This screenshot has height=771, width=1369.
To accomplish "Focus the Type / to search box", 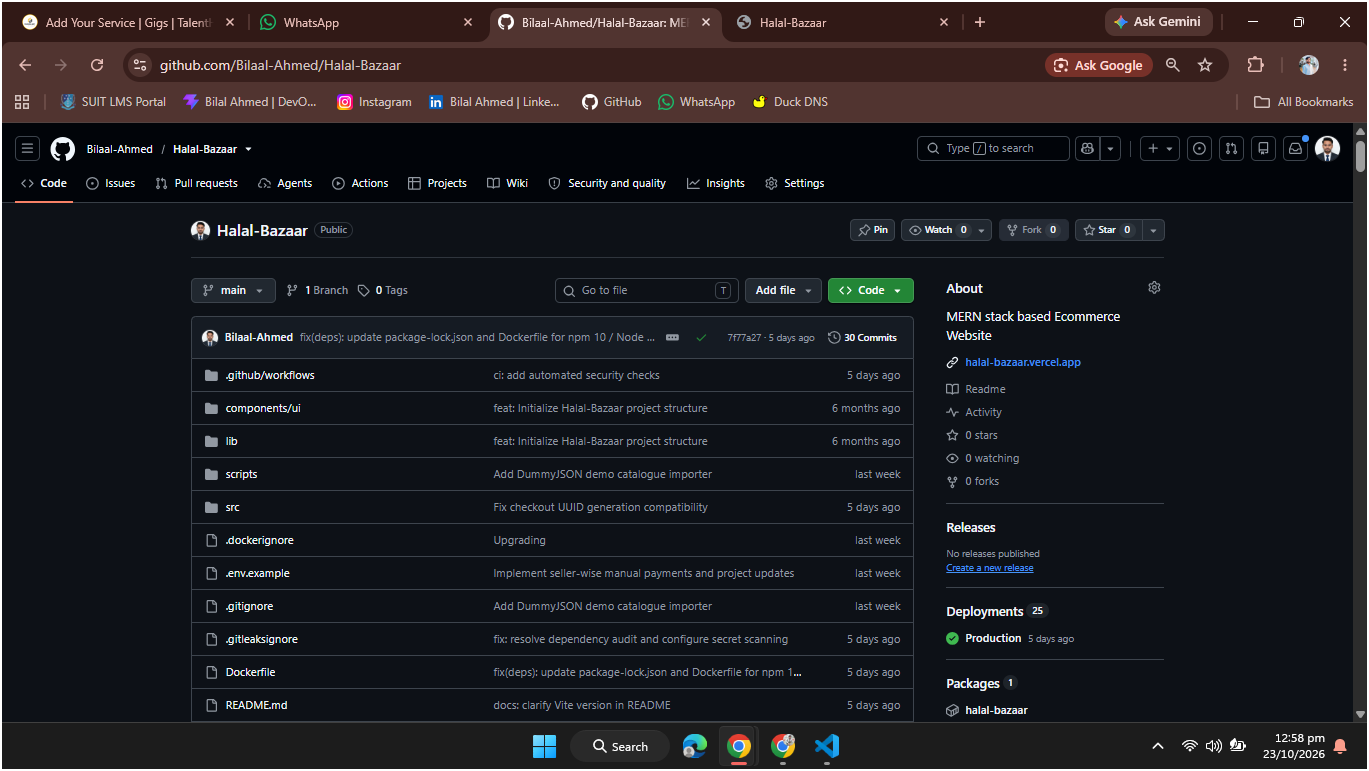I will 993,148.
